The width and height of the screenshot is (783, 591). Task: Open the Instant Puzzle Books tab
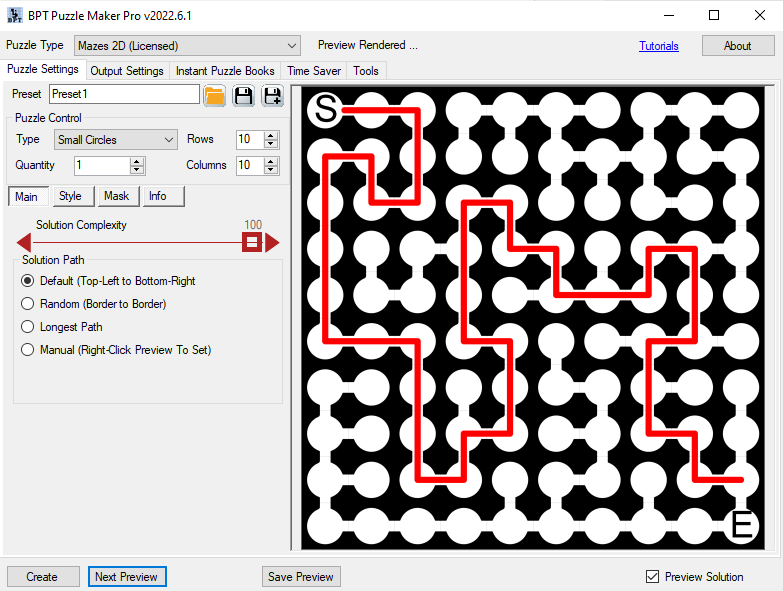coord(225,71)
